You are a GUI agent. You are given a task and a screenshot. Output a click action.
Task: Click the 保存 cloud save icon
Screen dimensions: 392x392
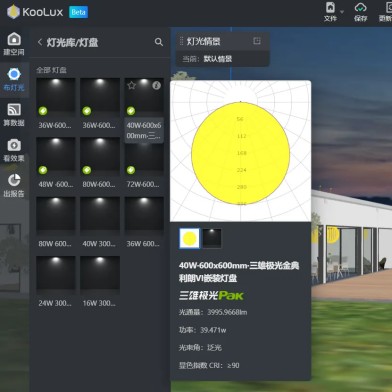pos(360,12)
